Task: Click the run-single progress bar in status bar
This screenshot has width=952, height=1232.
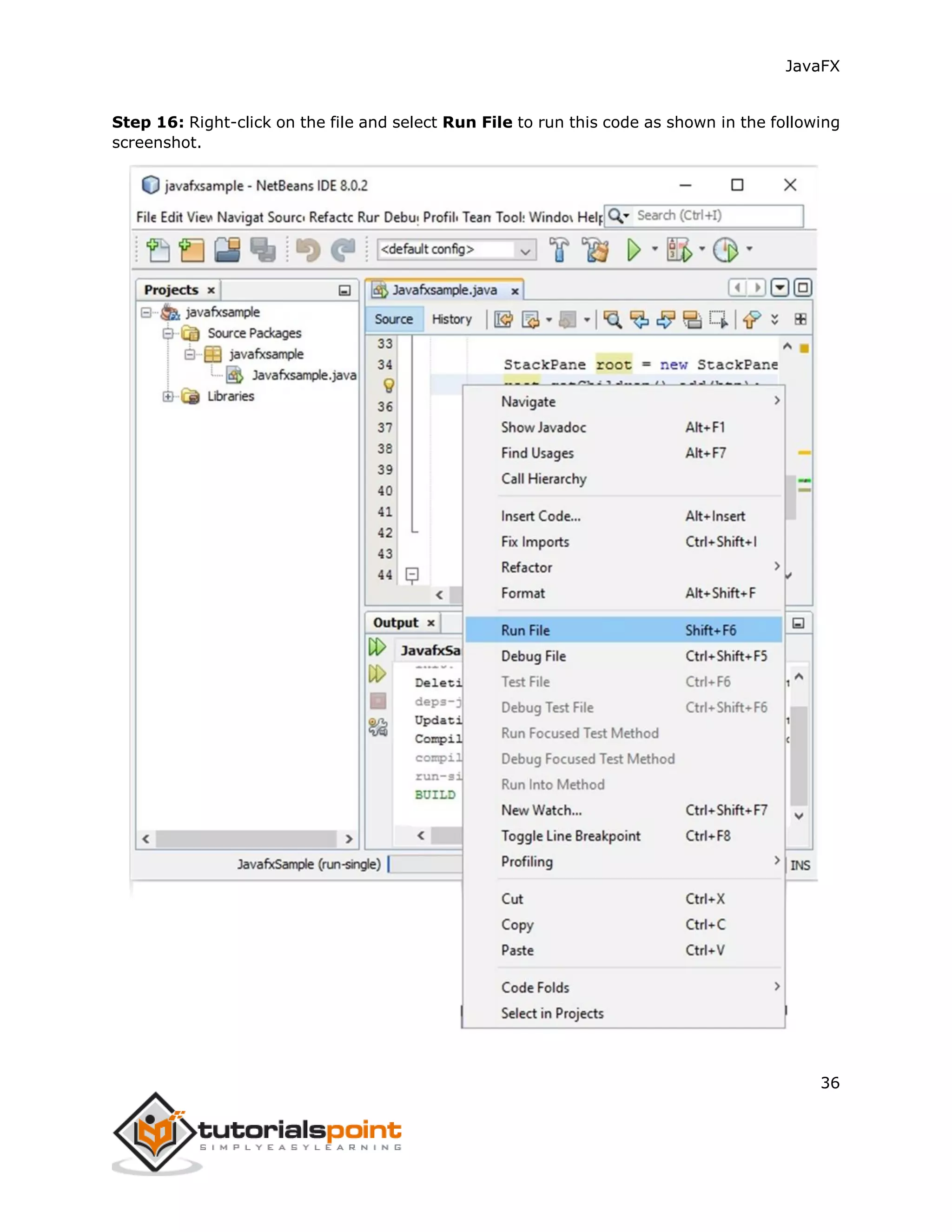Action: click(x=426, y=864)
